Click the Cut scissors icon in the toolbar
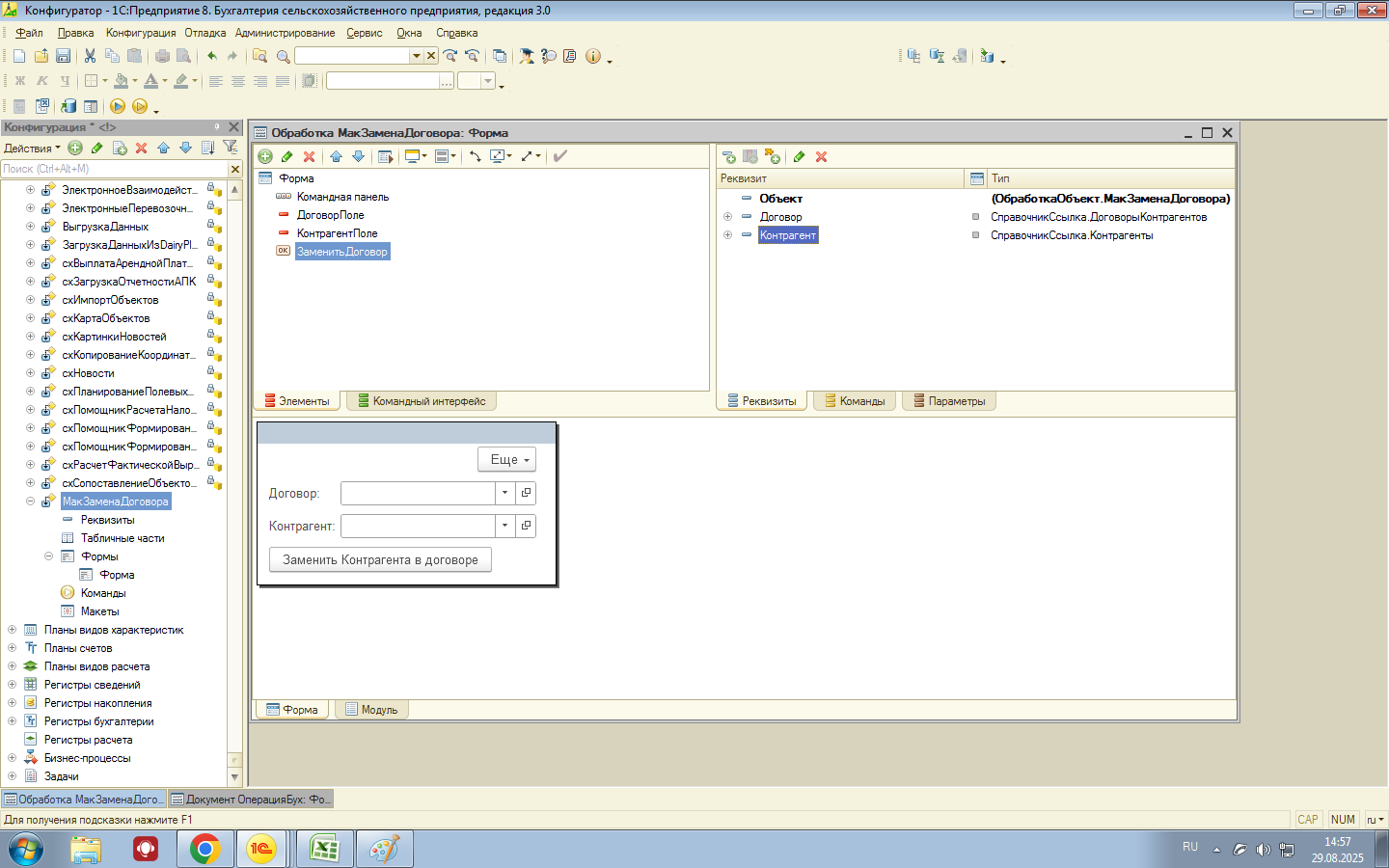This screenshot has height=868, width=1389. 90,56
